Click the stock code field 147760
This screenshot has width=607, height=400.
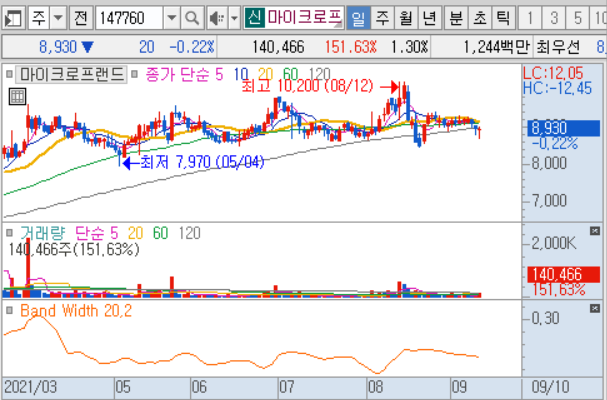[129, 18]
